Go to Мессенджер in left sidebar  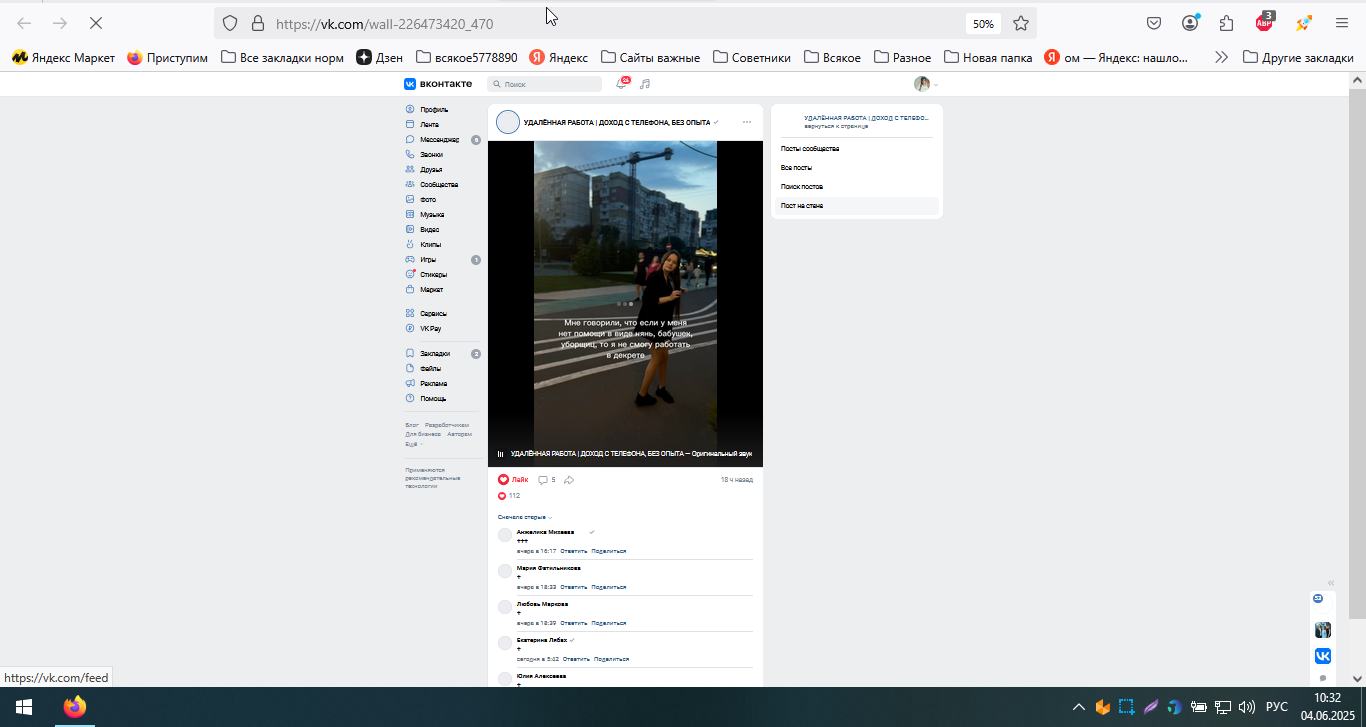pyautogui.click(x=439, y=139)
